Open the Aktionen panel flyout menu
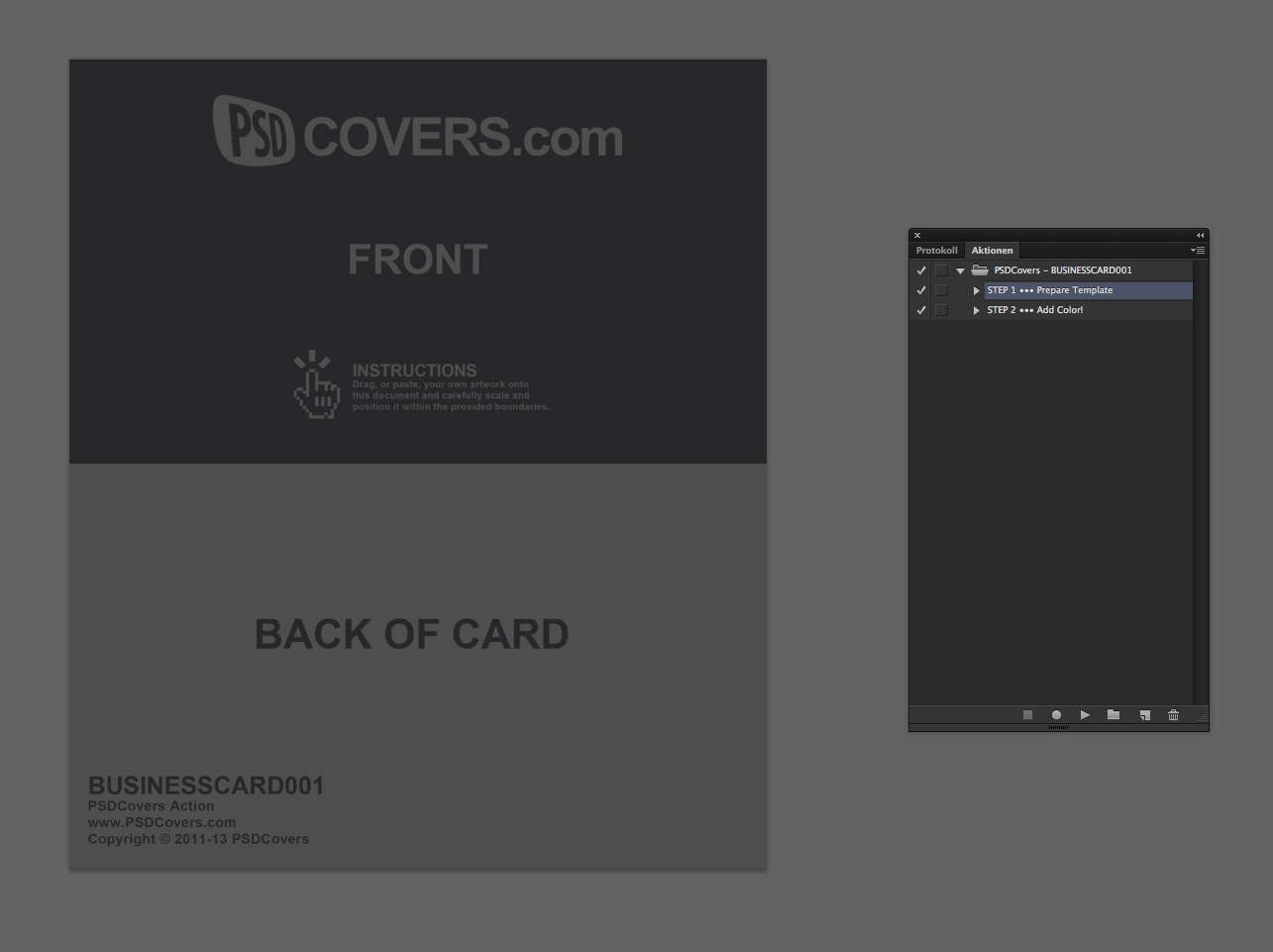 pos(1198,251)
